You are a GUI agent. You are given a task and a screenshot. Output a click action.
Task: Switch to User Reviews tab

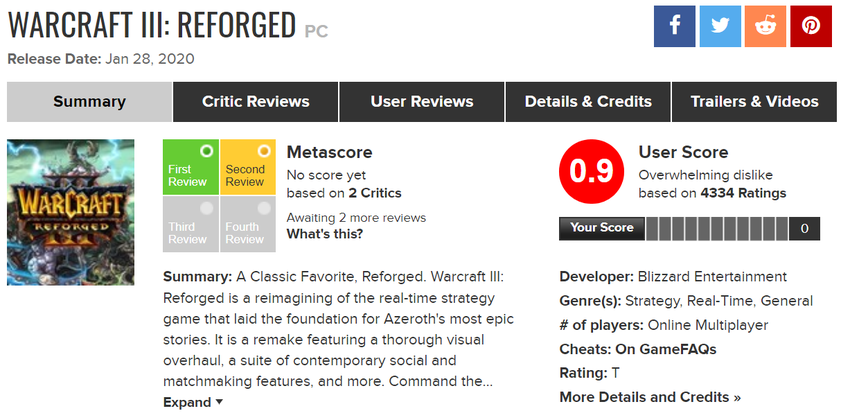(422, 102)
